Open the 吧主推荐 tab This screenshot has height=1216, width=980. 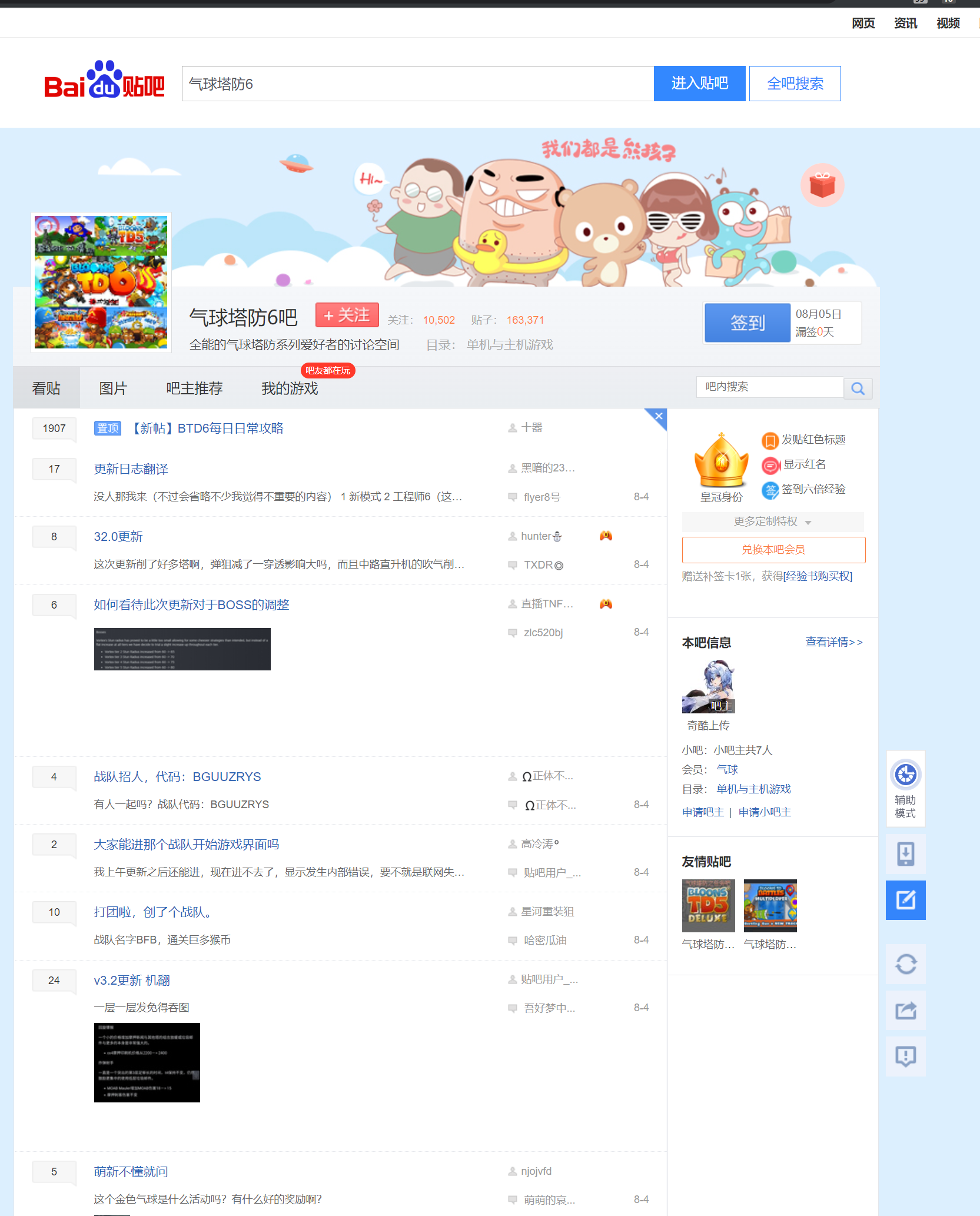[x=194, y=388]
